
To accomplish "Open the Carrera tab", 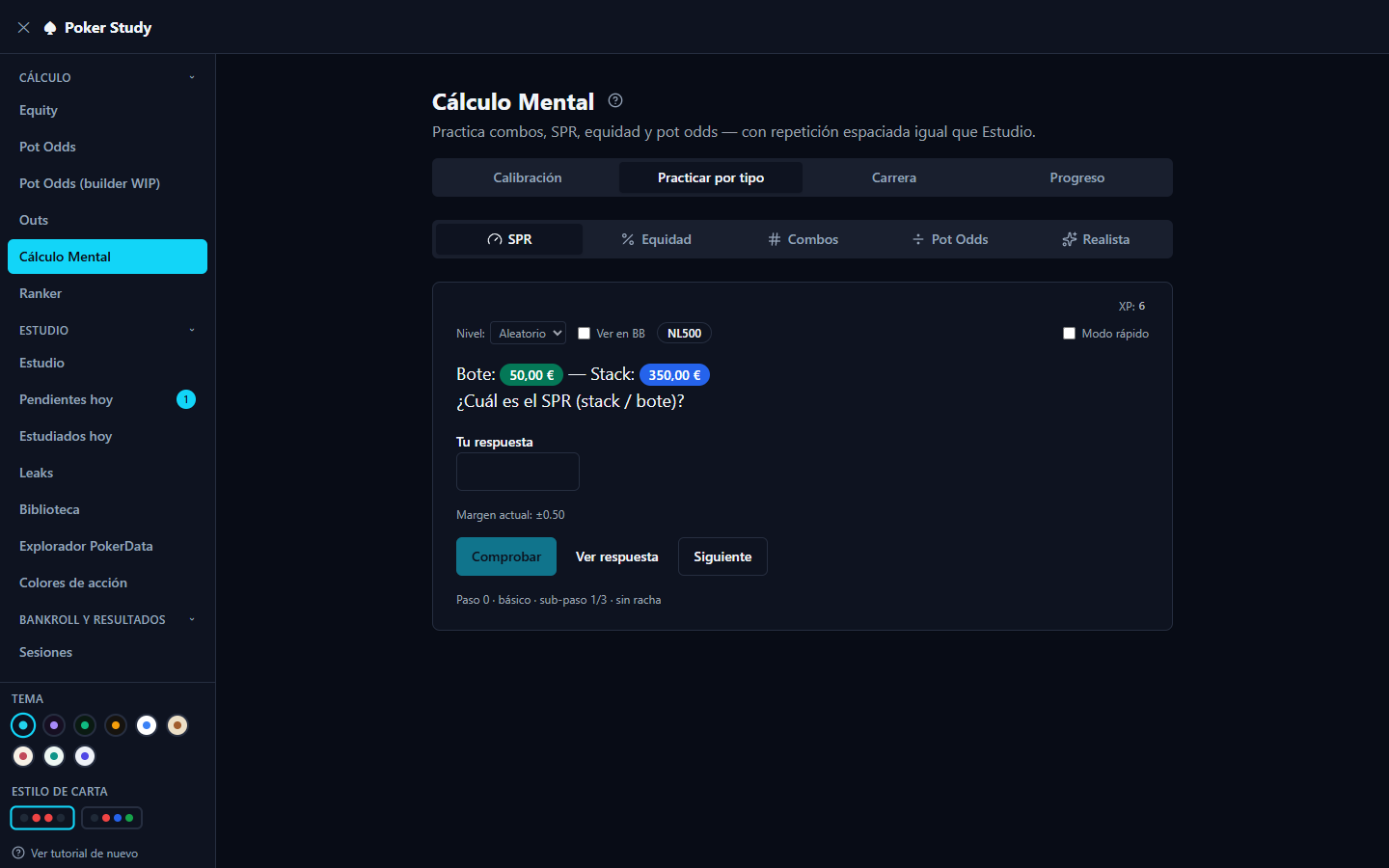I will tap(894, 177).
